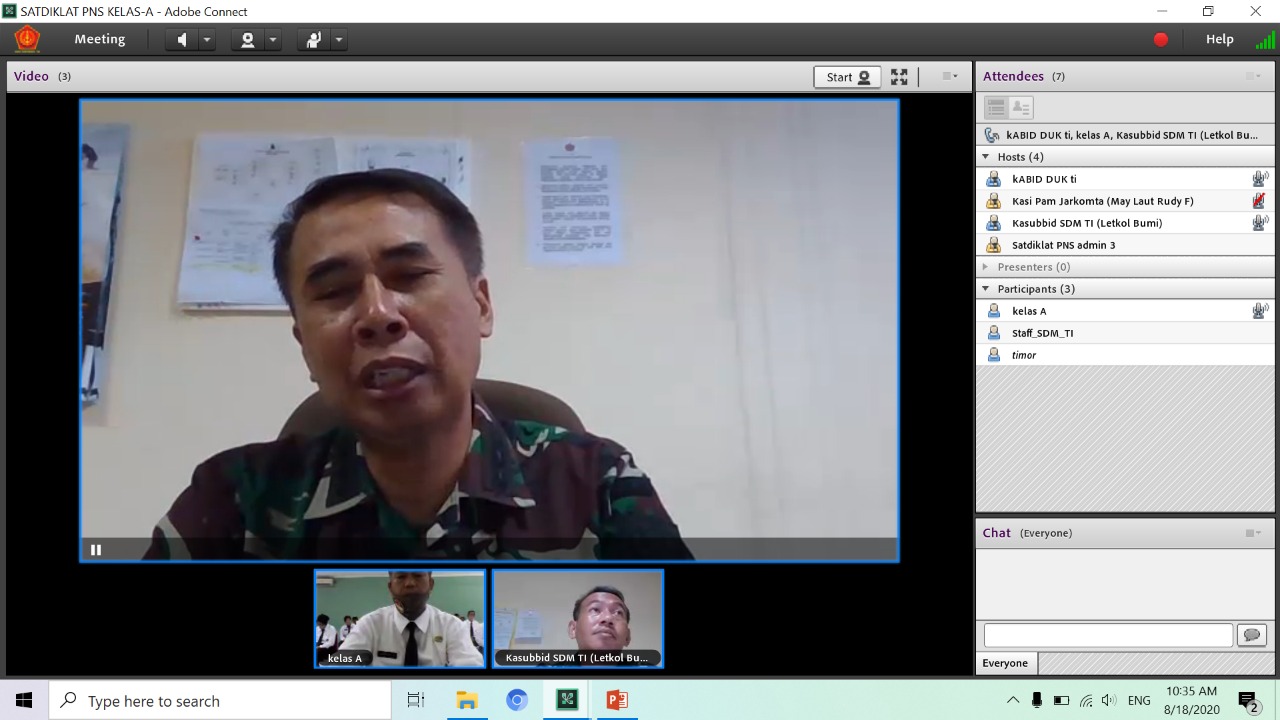Screen dimensions: 1280x720
Task: Open webcam options dropdown arrow
Action: click(x=273, y=40)
